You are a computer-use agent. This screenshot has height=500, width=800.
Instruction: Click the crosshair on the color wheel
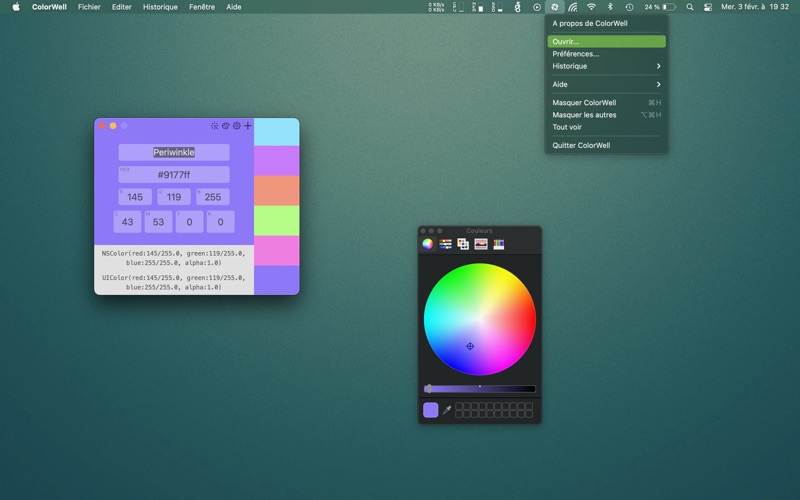[470, 346]
